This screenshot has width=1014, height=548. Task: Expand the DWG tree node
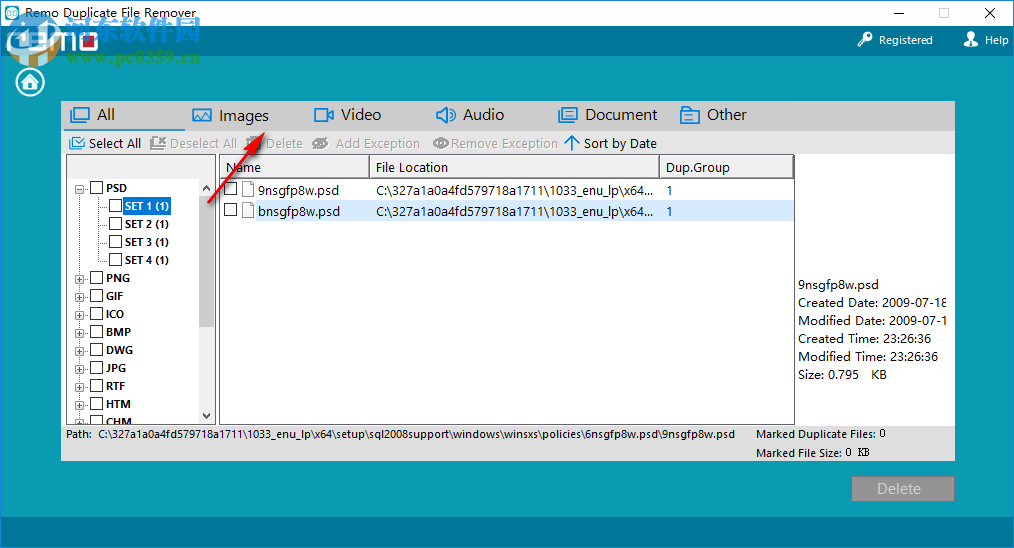click(x=80, y=351)
